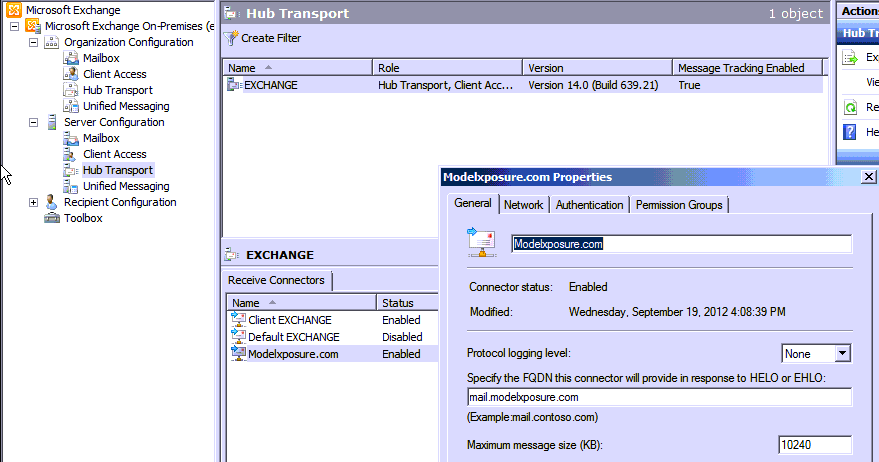Click the Create Filter funnel icon
The height and width of the screenshot is (462, 879).
231,38
